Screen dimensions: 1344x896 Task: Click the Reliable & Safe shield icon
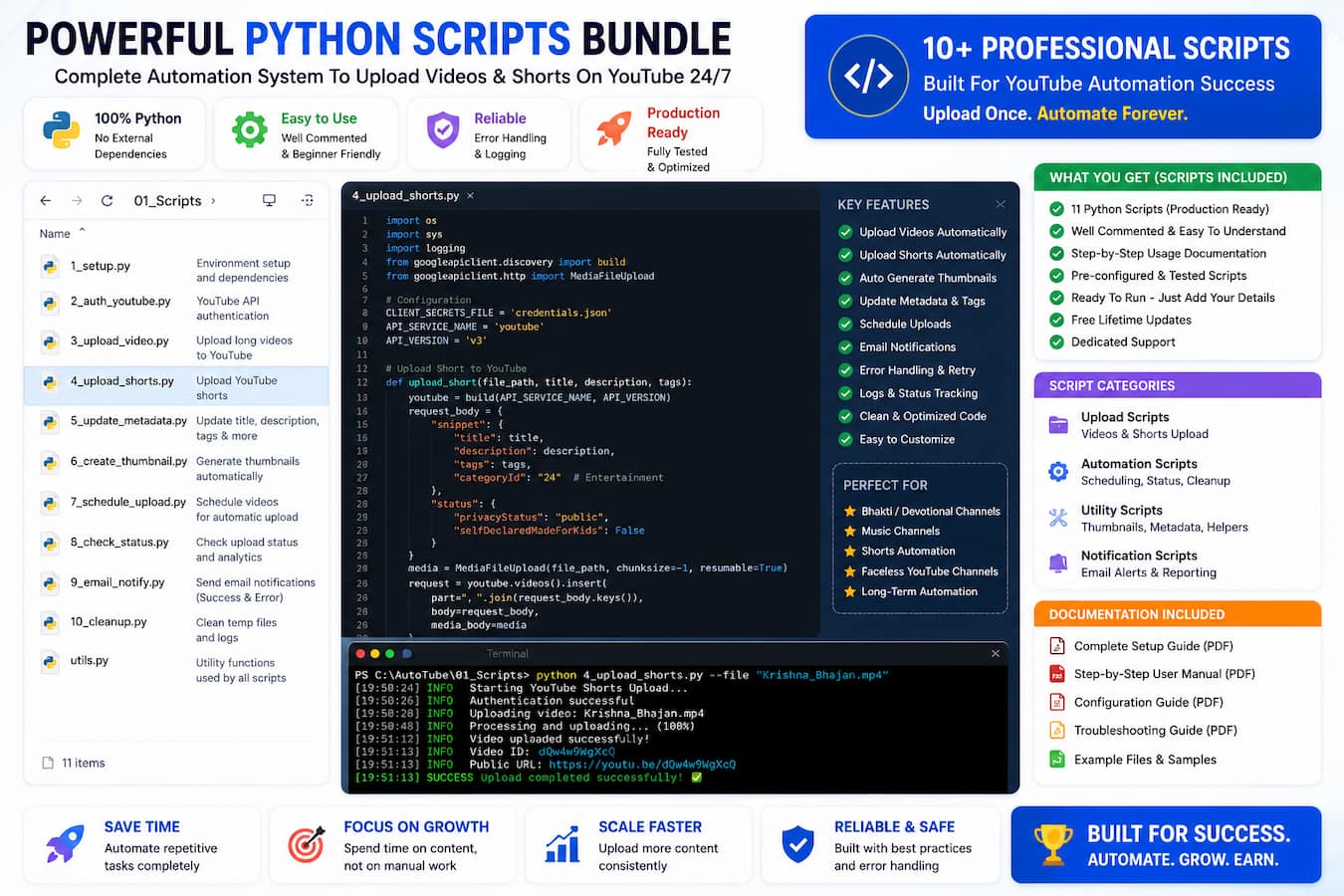(797, 844)
